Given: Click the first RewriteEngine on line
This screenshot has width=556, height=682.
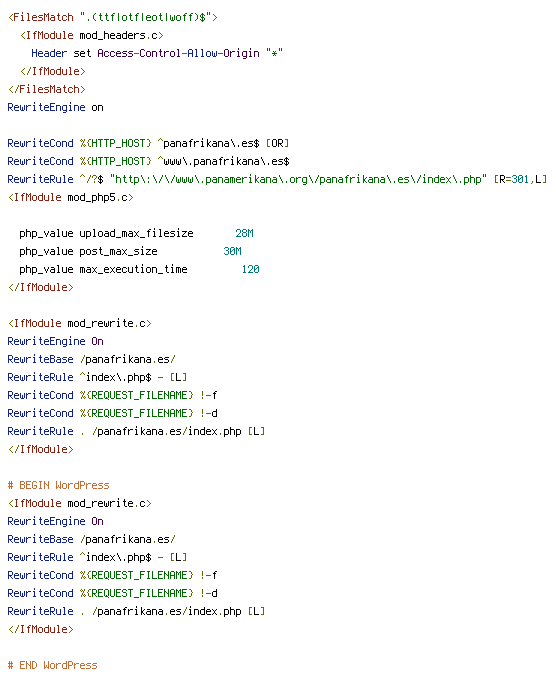Looking at the screenshot, I should pyautogui.click(x=55, y=107).
